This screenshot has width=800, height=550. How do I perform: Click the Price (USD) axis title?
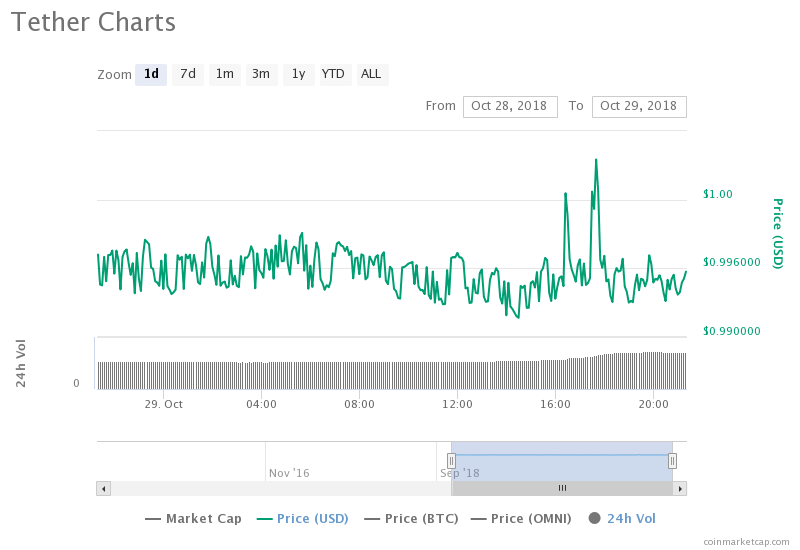click(778, 234)
